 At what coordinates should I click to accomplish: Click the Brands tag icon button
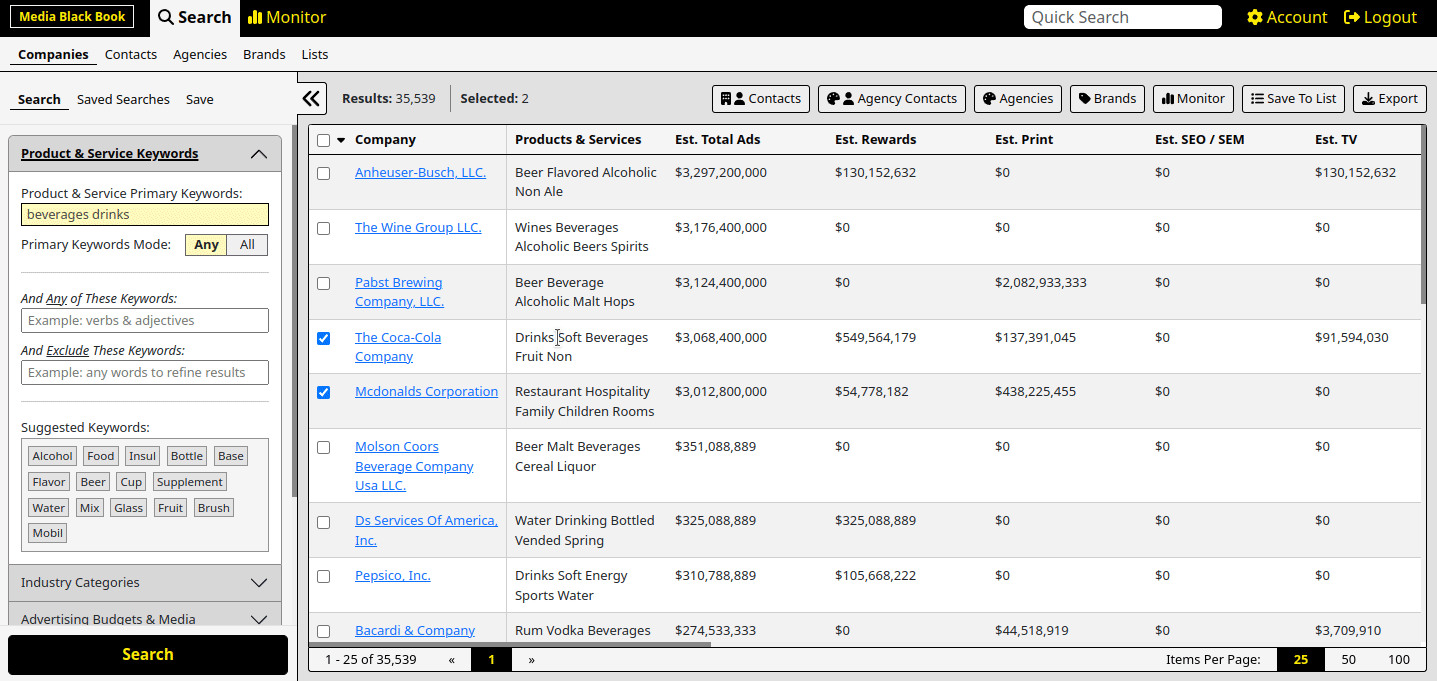tap(1106, 99)
